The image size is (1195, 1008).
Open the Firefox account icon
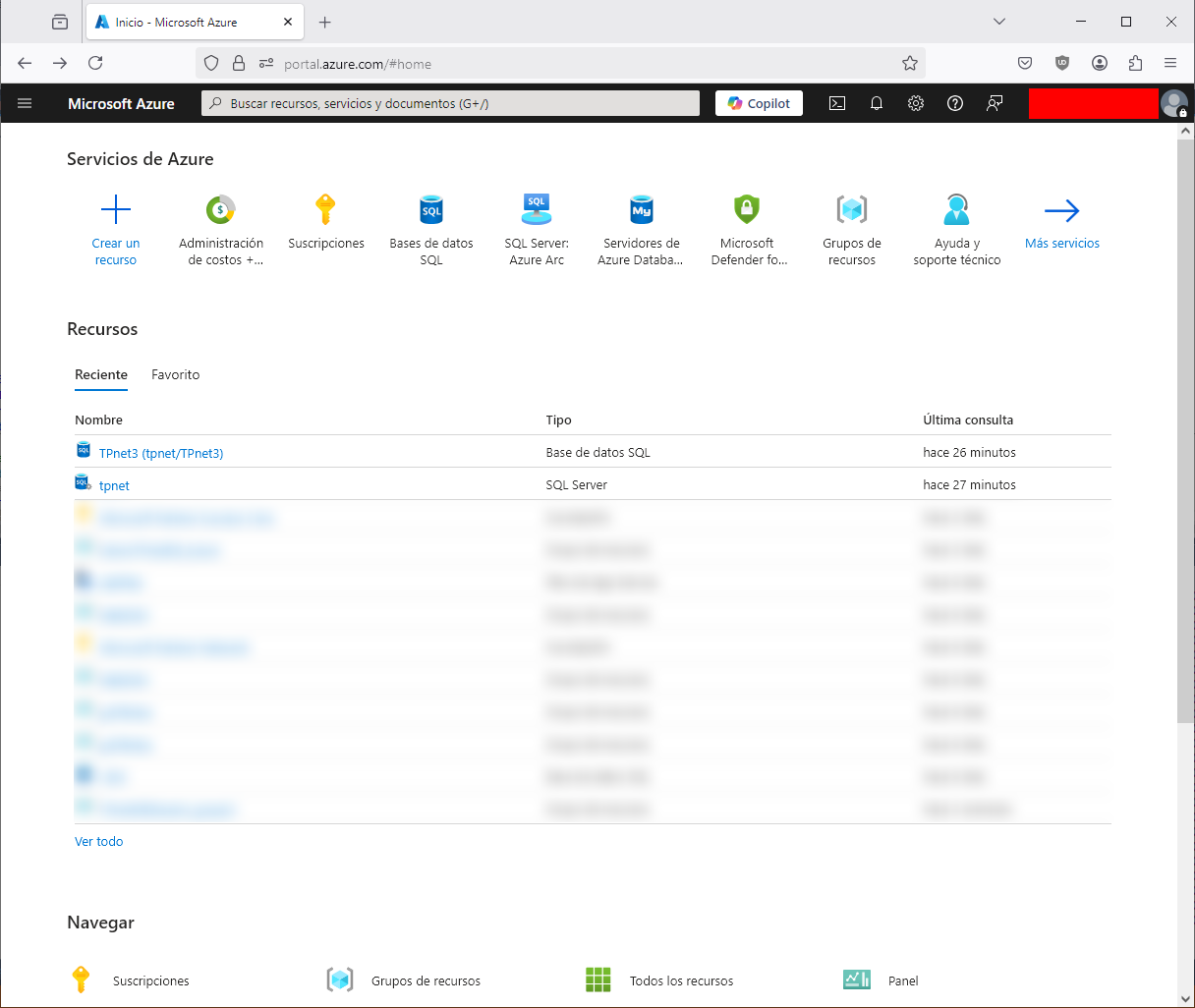click(1100, 63)
